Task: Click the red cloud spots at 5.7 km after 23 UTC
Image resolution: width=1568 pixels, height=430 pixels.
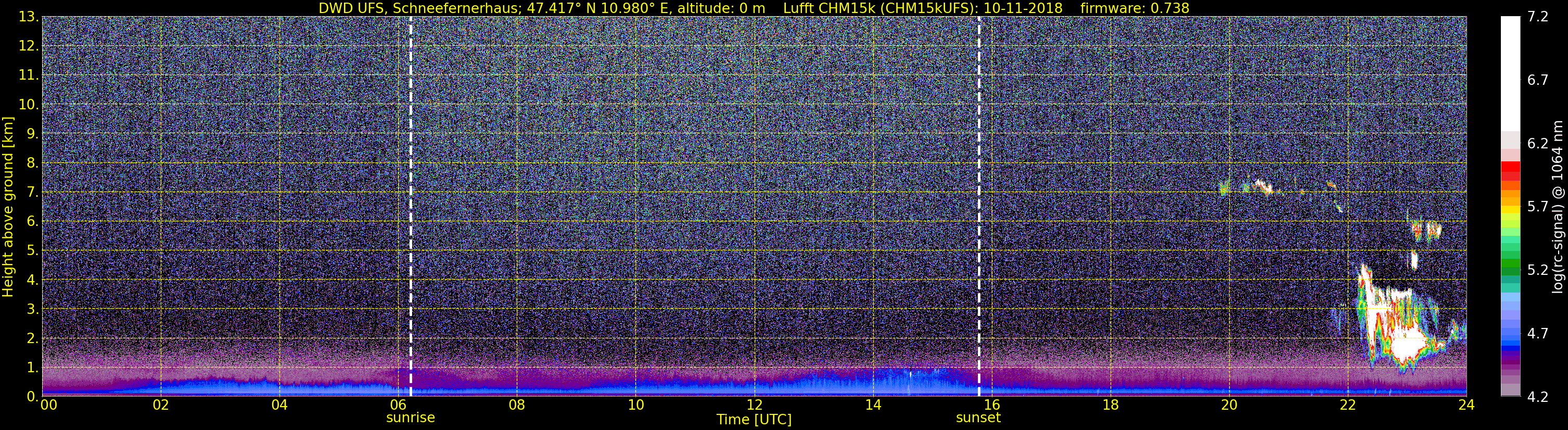Action: pyautogui.click(x=1426, y=230)
